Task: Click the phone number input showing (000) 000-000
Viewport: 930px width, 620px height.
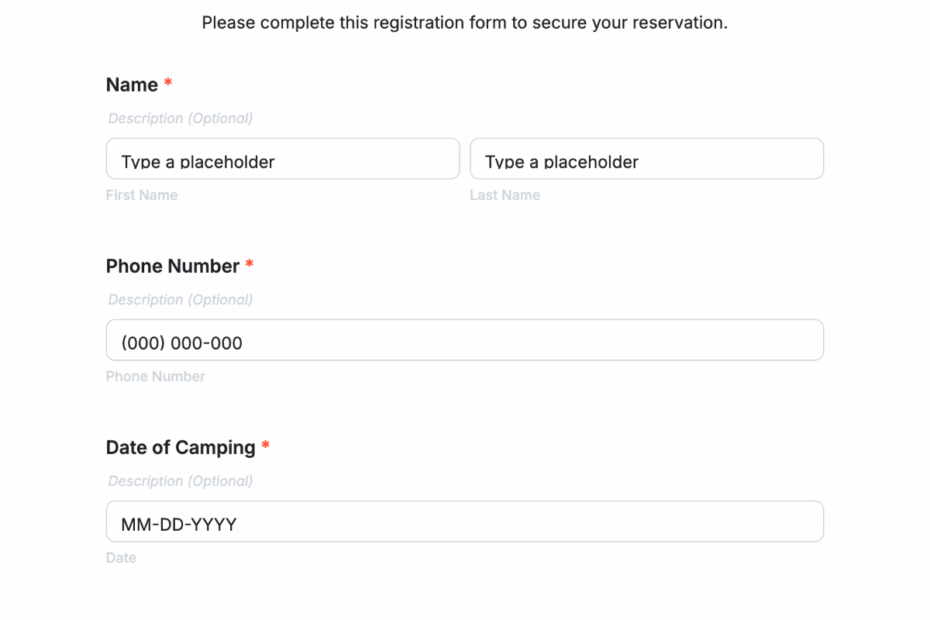Action: tap(464, 339)
